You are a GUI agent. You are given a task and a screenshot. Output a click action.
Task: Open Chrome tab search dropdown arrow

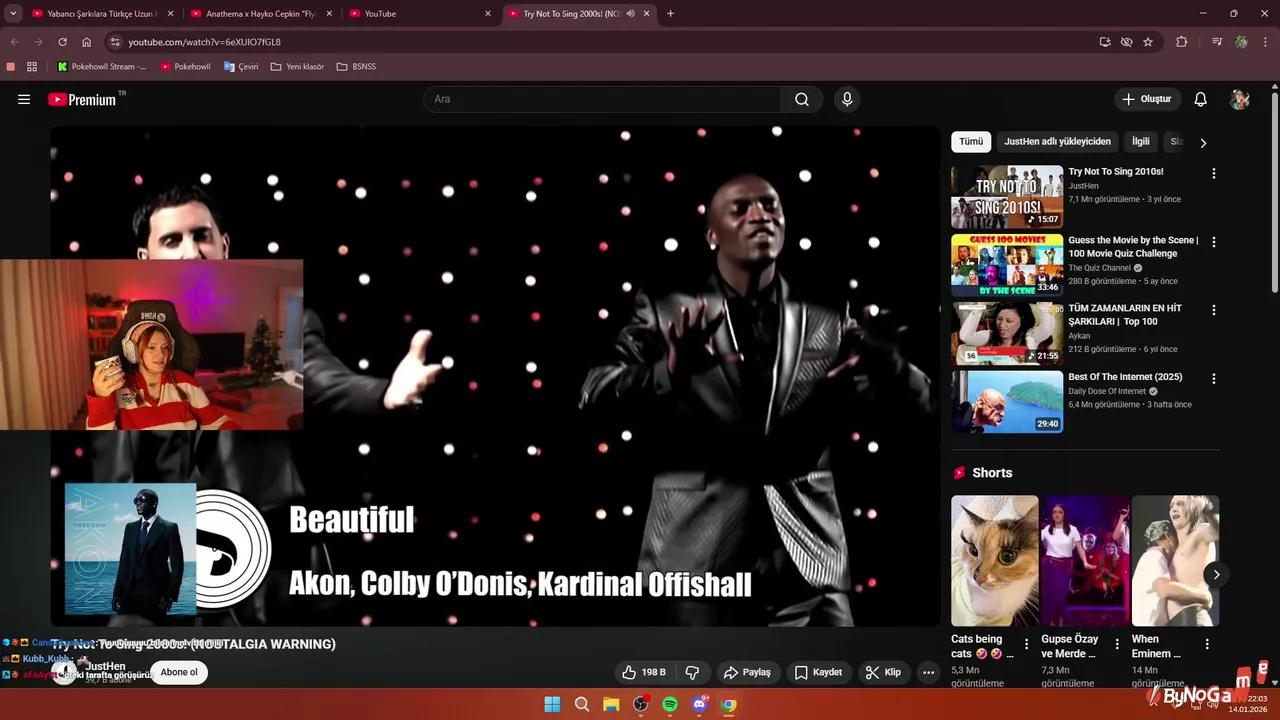coord(13,14)
